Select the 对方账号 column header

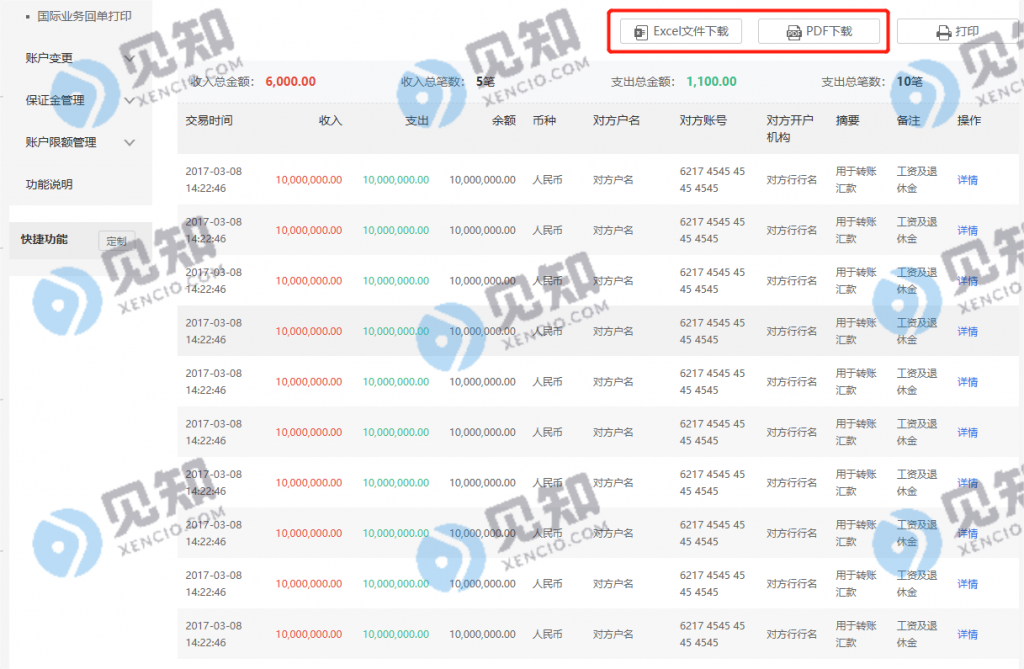pyautogui.click(x=703, y=120)
